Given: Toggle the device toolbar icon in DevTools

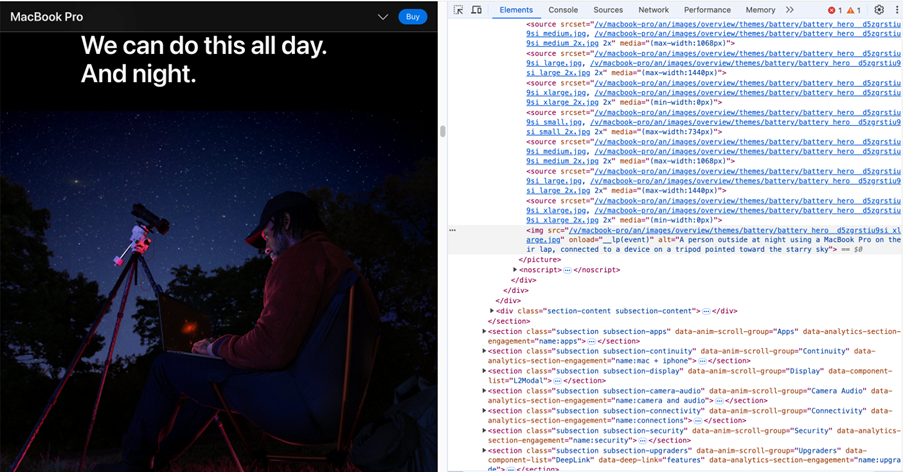Looking at the screenshot, I should pyautogui.click(x=476, y=10).
